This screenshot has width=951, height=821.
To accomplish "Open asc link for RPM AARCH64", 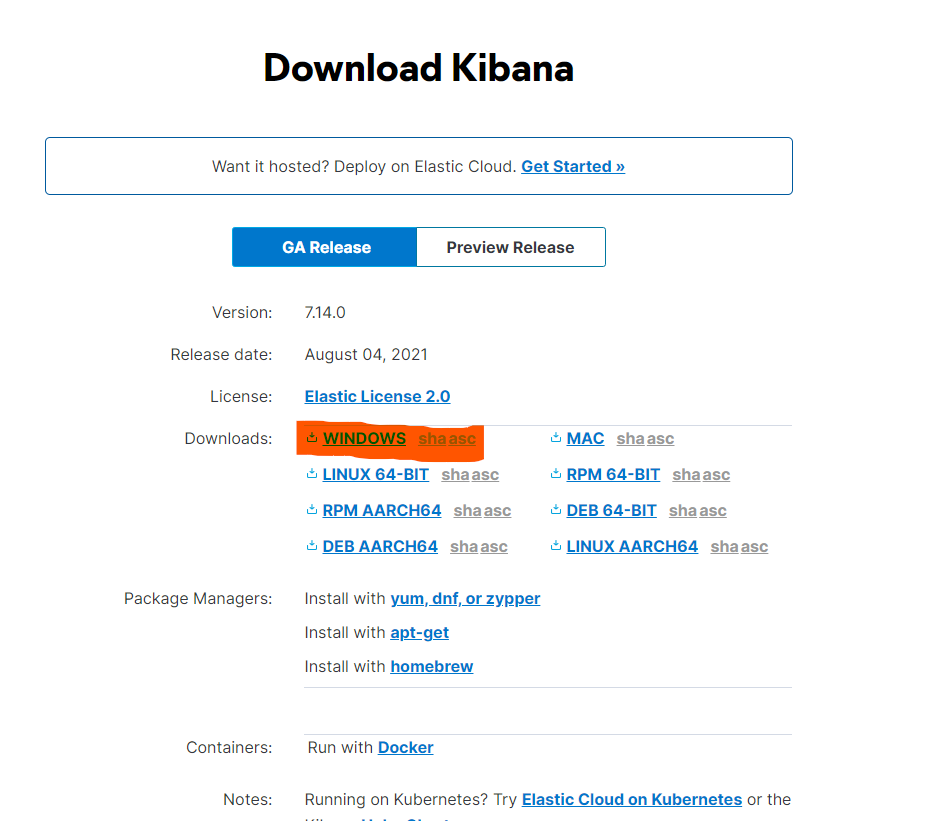I will click(497, 511).
